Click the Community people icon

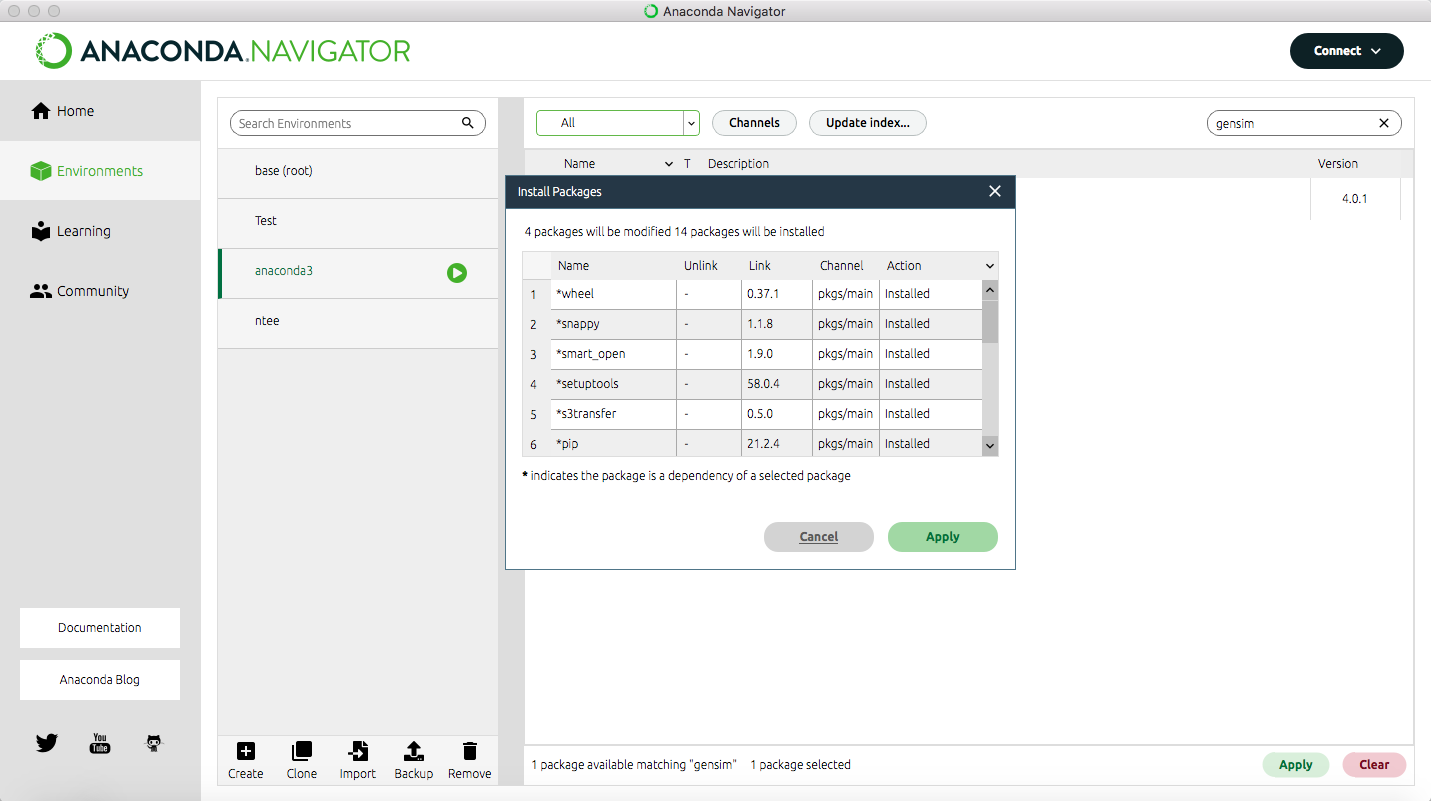pyautogui.click(x=41, y=291)
